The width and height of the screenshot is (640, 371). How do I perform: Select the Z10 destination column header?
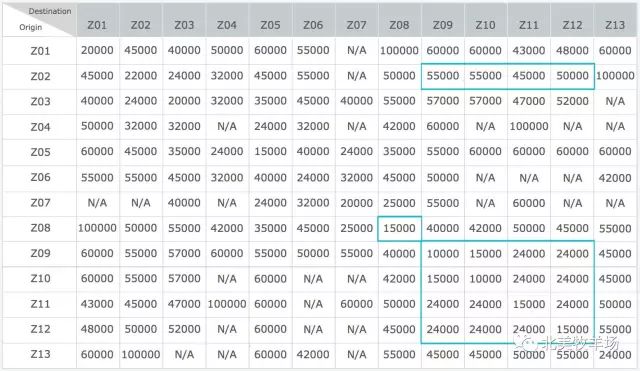pos(485,25)
